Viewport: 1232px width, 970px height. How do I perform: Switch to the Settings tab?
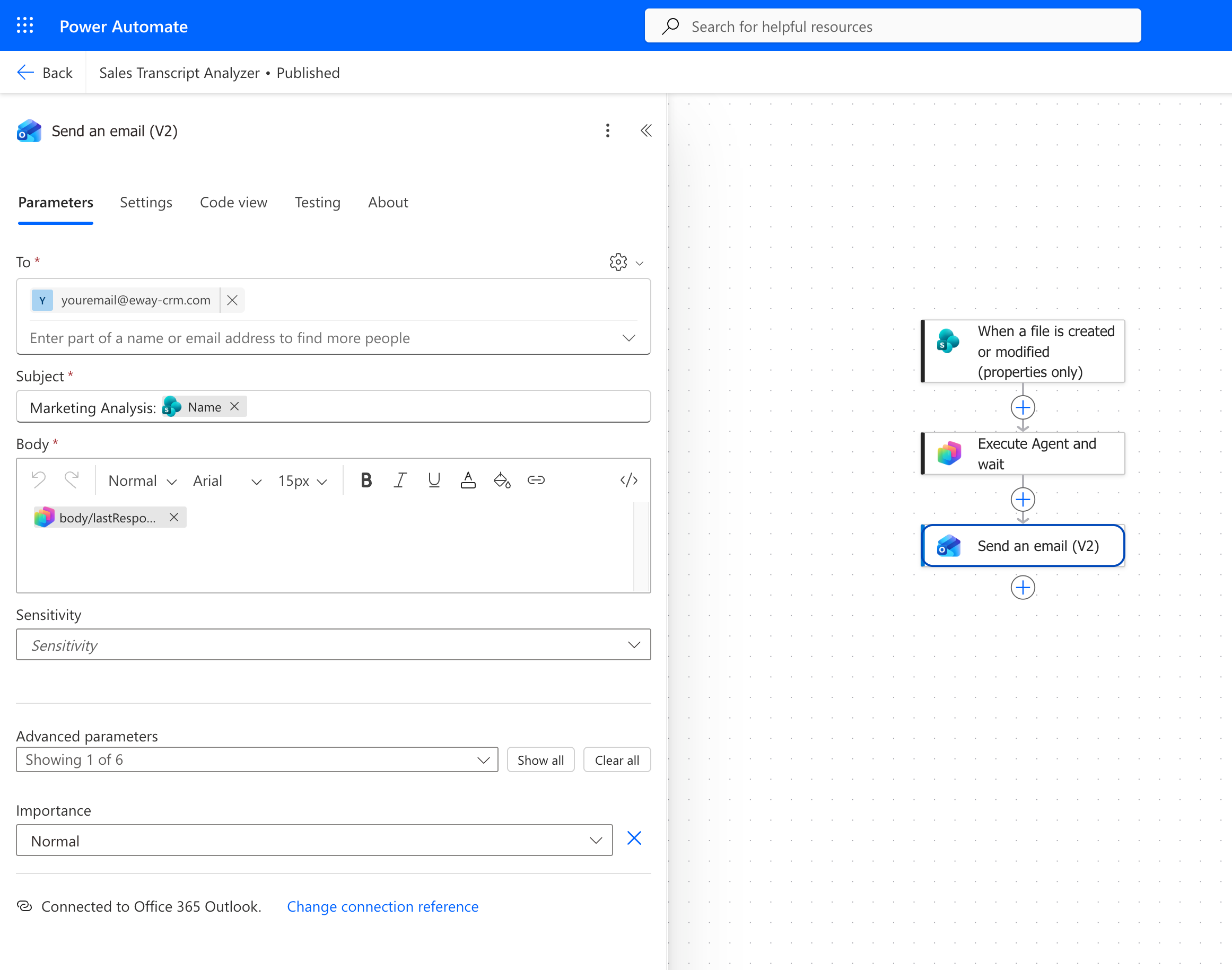tap(146, 202)
